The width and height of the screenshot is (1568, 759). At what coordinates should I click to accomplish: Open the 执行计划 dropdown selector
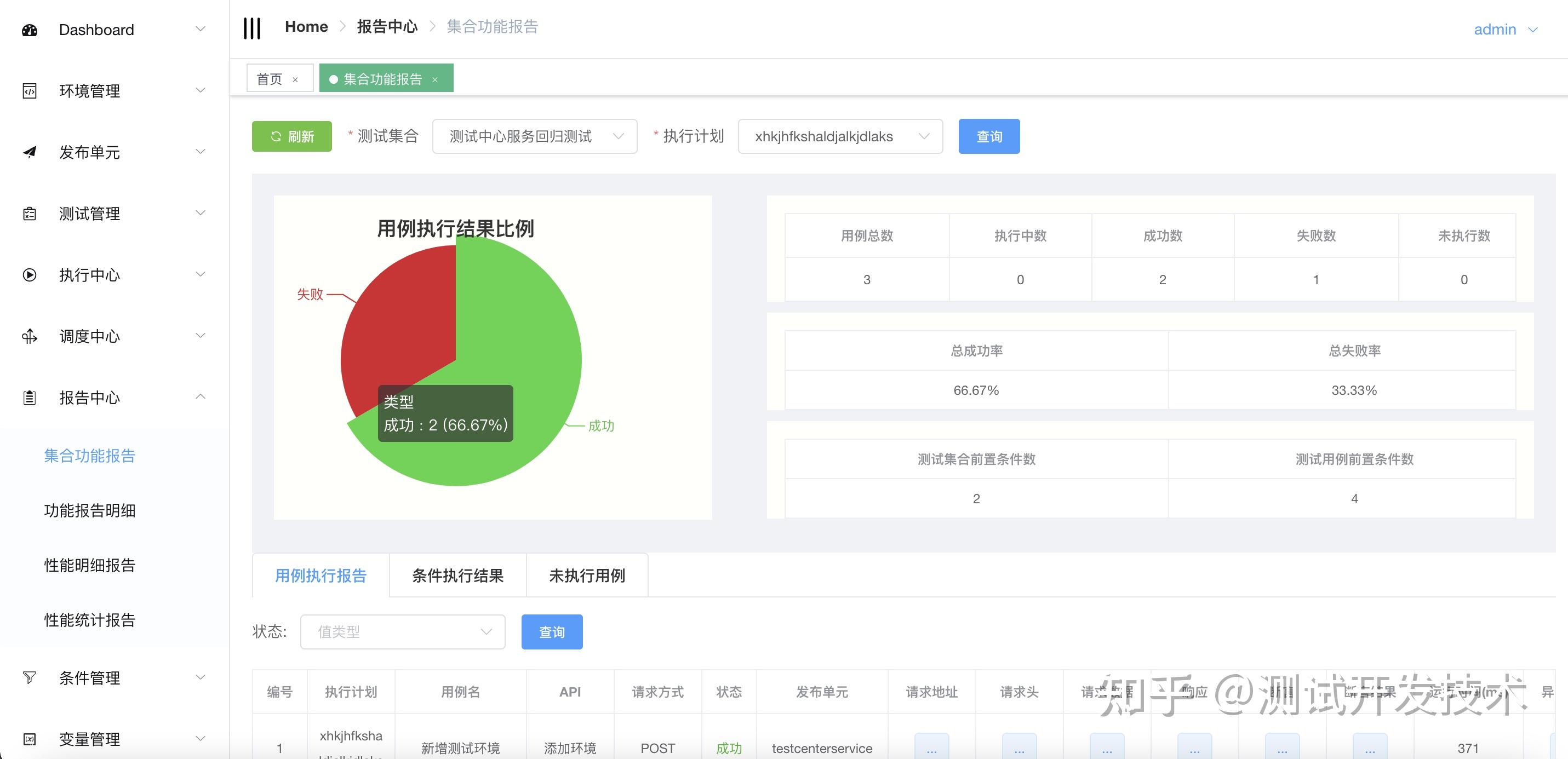coord(840,136)
